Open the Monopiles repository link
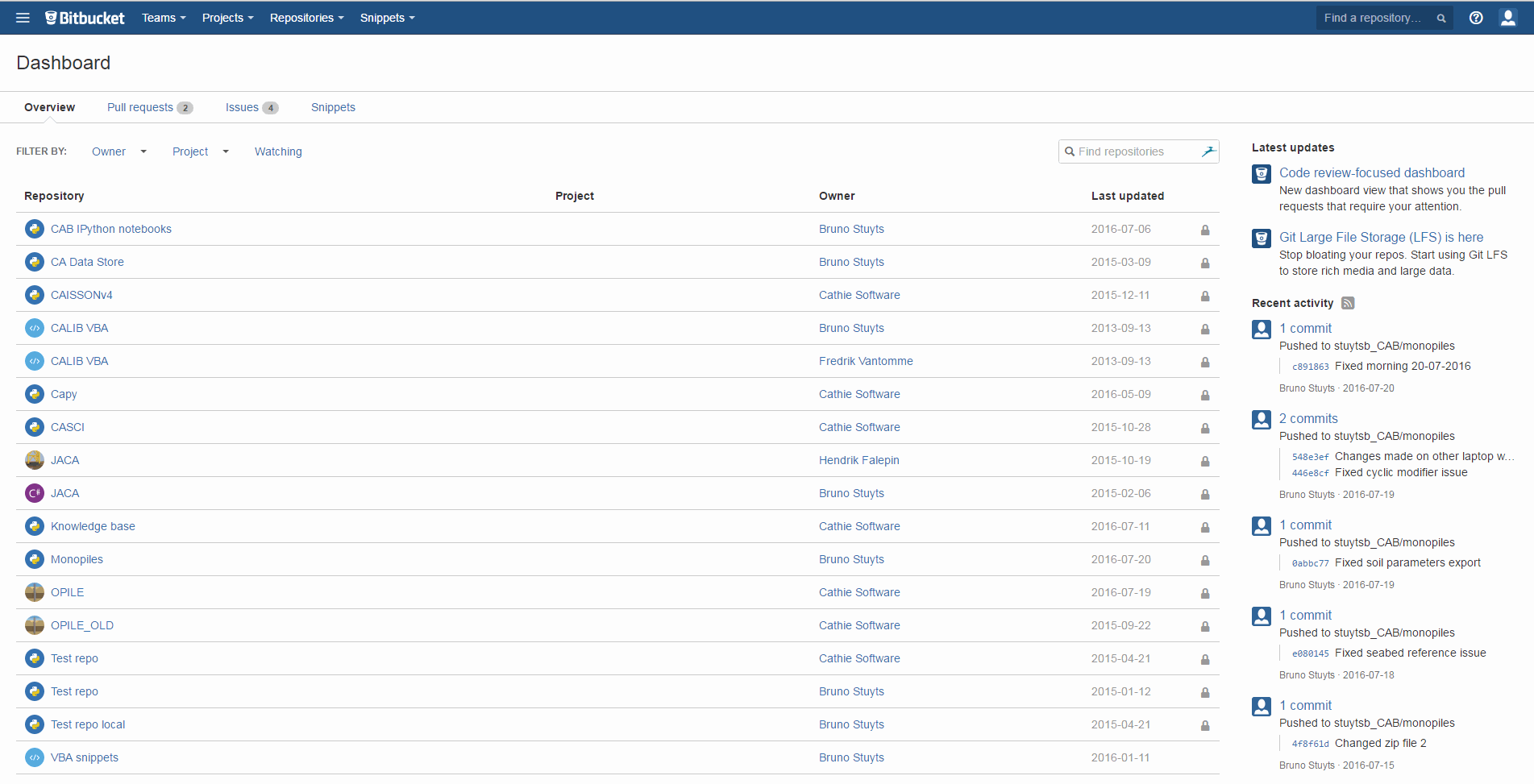1534x784 pixels. coord(77,559)
